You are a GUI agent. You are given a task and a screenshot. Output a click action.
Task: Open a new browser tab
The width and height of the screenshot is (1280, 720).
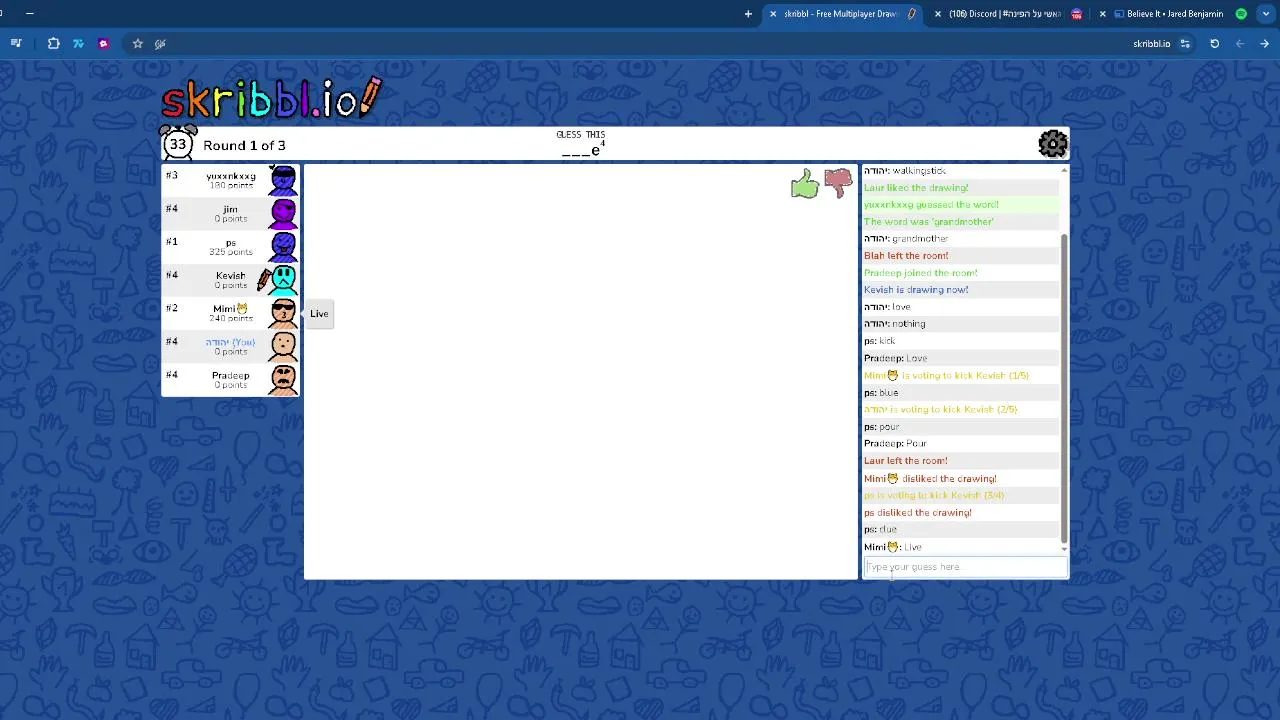[748, 14]
